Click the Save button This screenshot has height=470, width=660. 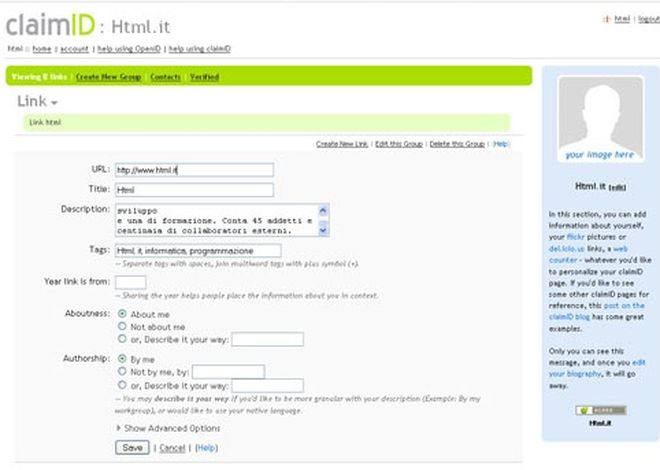(132, 448)
